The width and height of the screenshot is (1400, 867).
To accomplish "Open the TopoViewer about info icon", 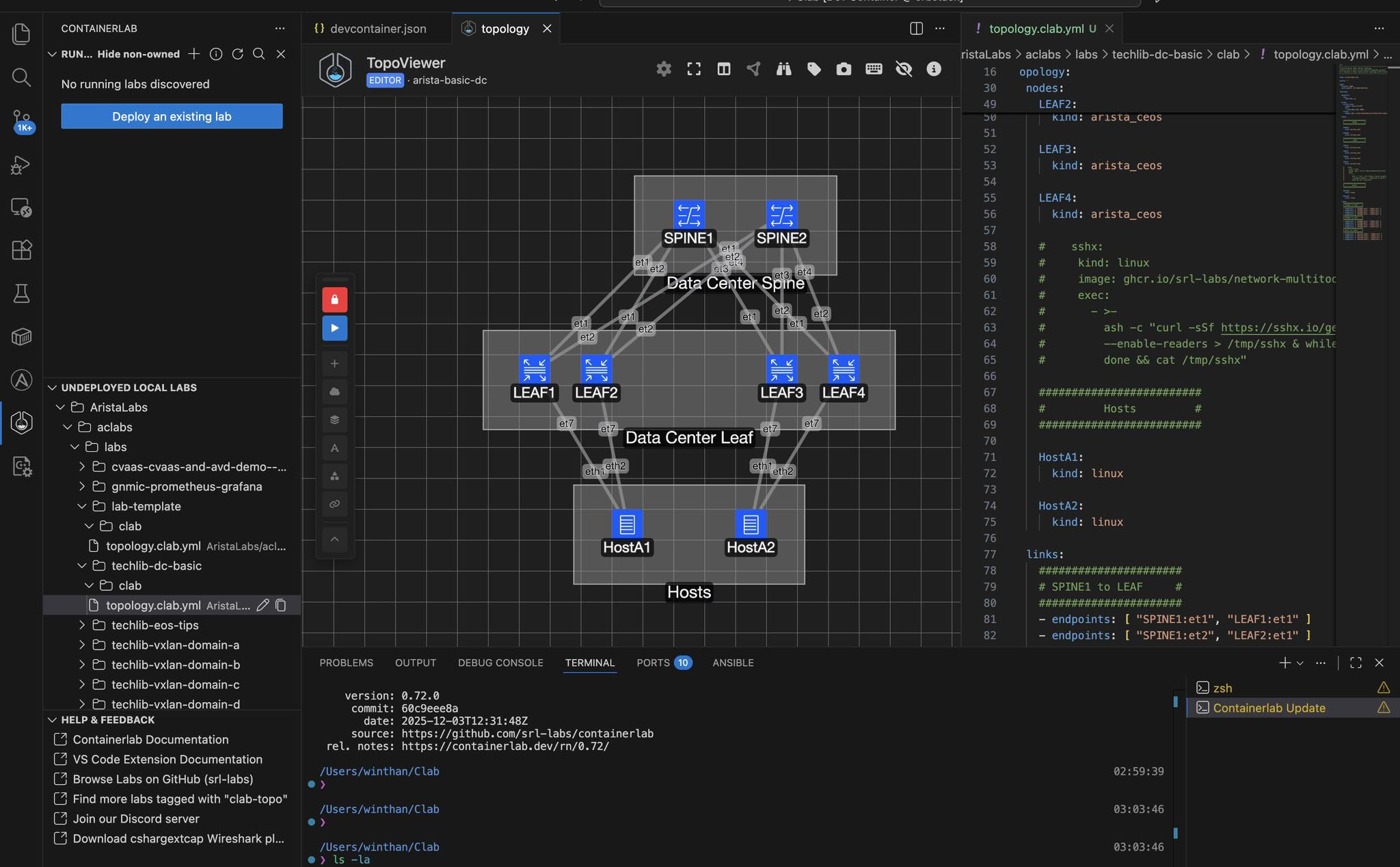I will (x=934, y=69).
